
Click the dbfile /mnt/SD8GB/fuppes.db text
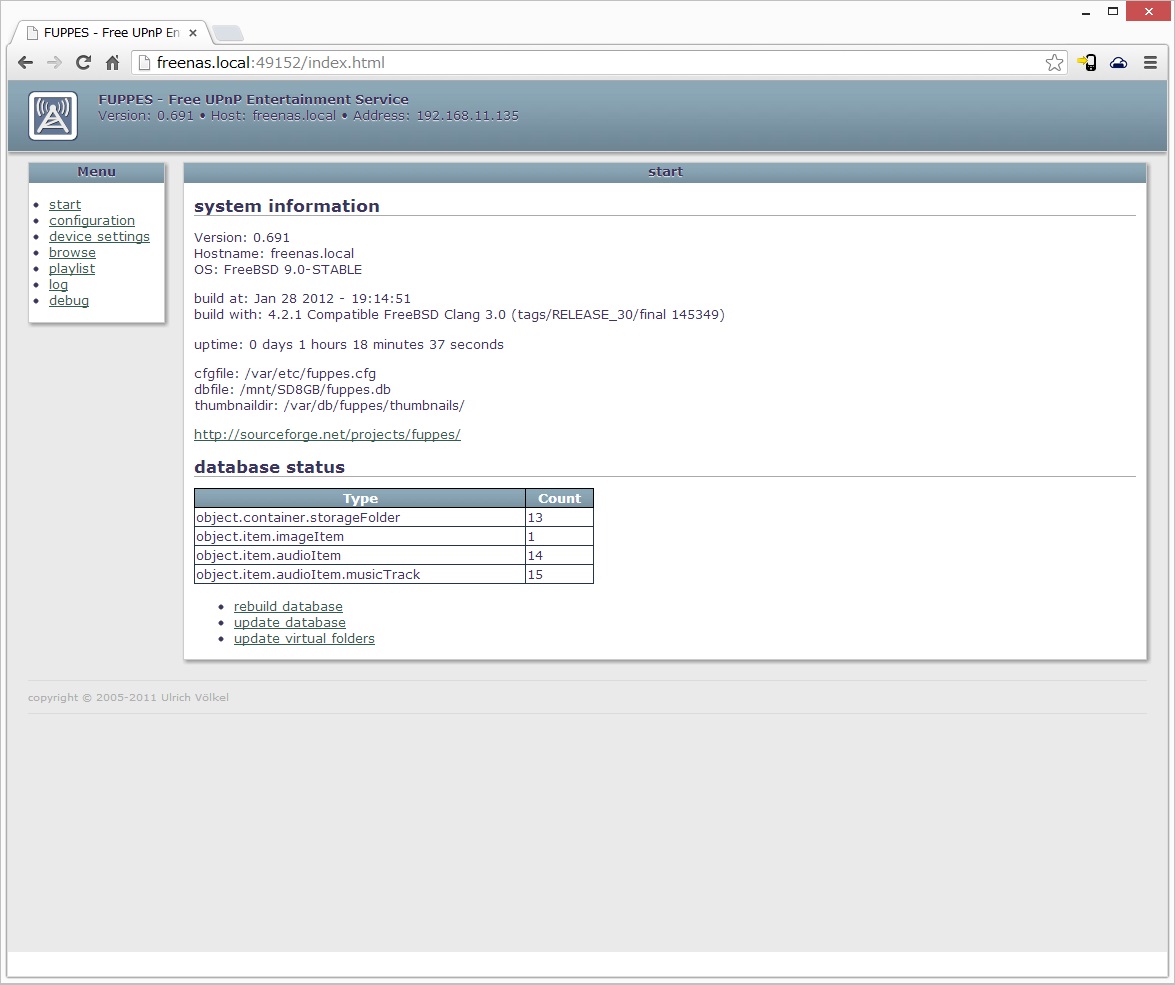tap(292, 390)
